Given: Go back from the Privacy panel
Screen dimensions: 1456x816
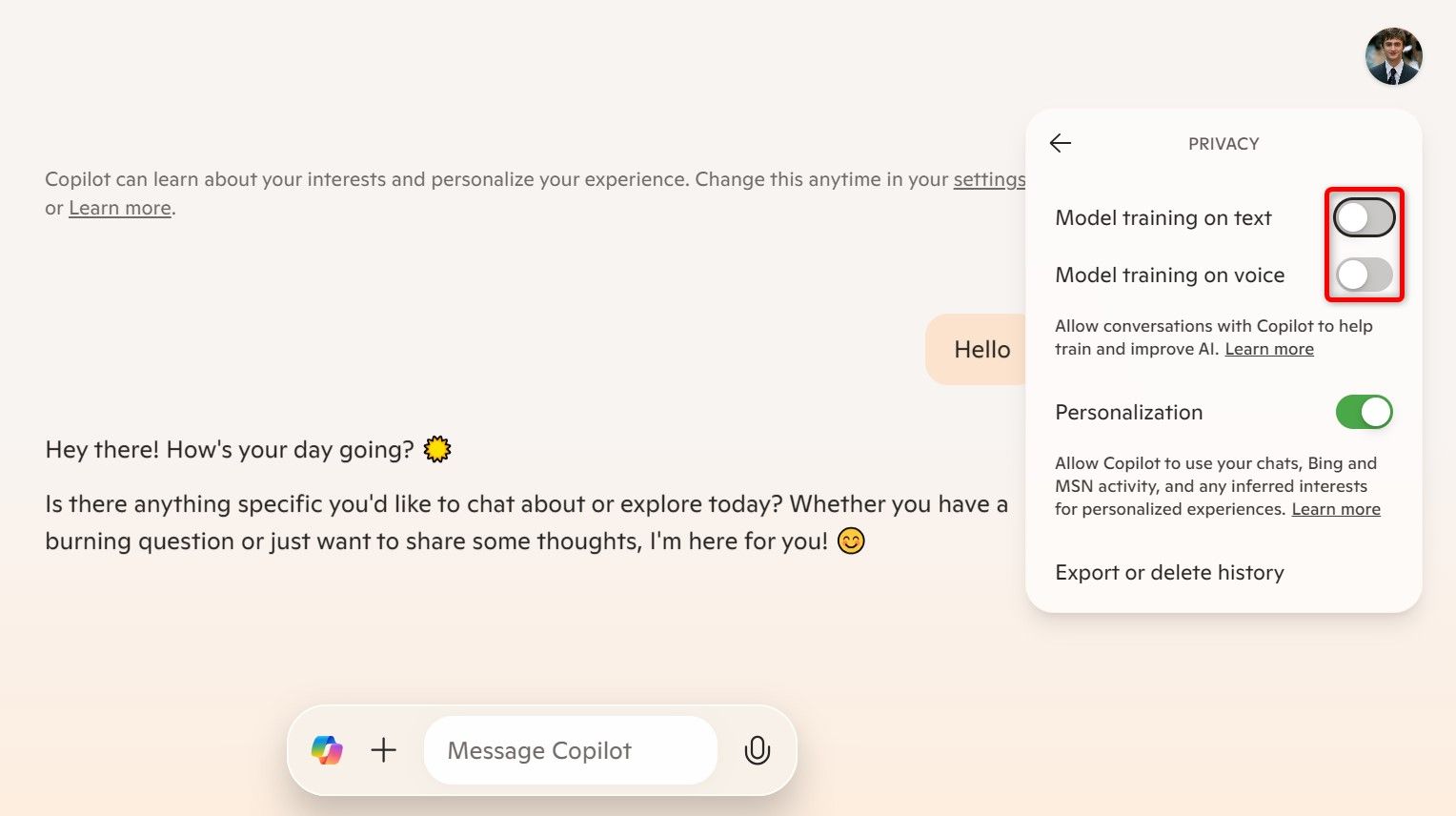Looking at the screenshot, I should [x=1061, y=143].
